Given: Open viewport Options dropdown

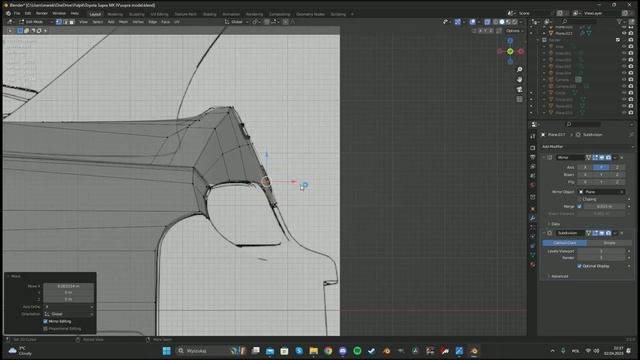Looking at the screenshot, I should point(514,31).
